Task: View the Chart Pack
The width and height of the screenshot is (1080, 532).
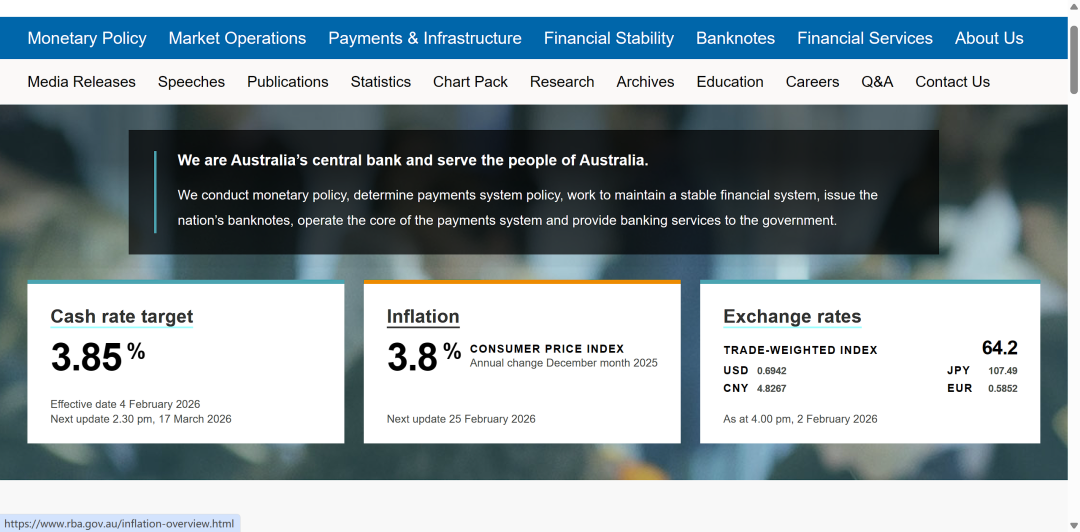Action: [x=470, y=82]
